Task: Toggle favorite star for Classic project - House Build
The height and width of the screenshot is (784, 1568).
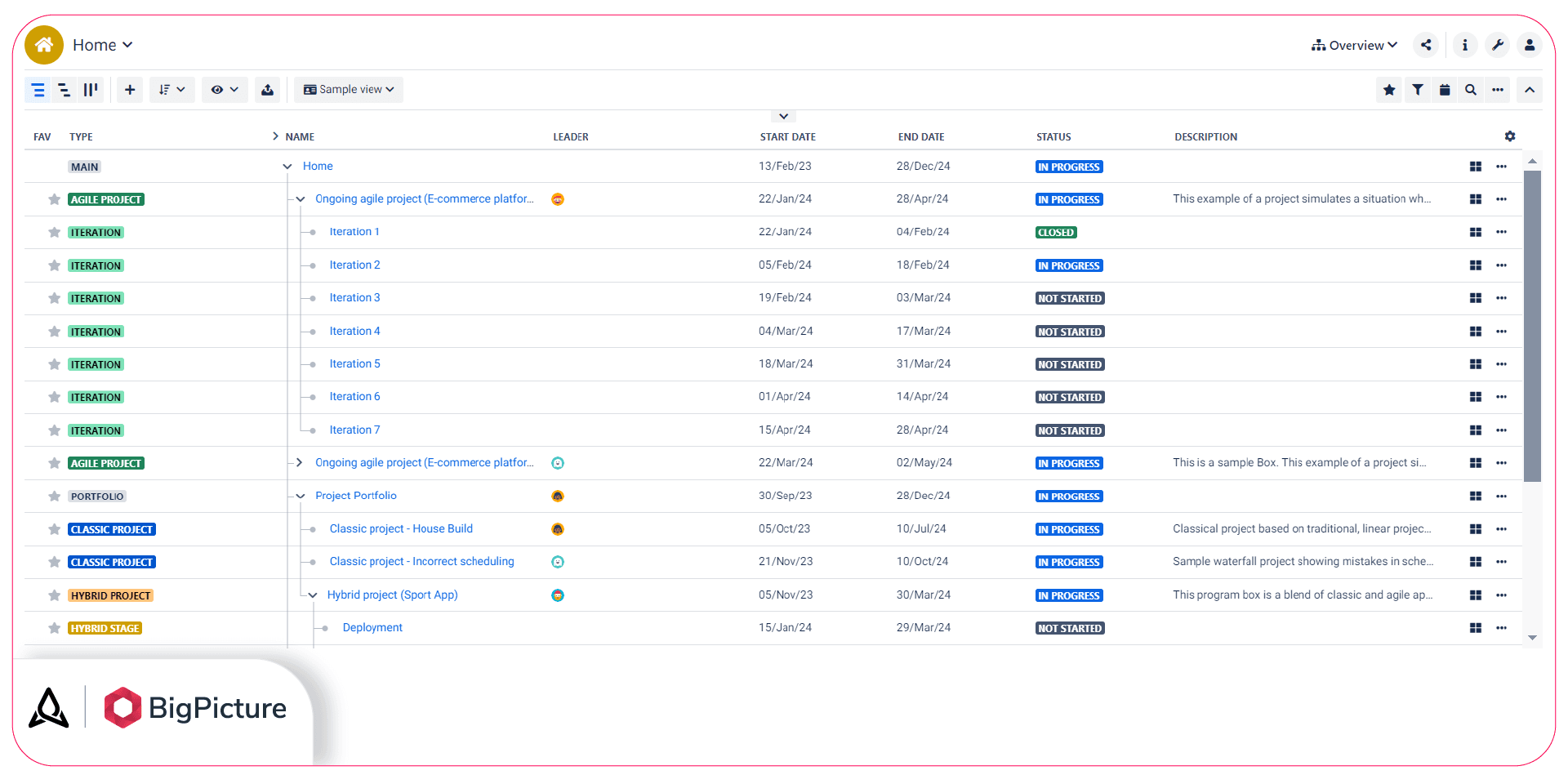Action: click(54, 529)
